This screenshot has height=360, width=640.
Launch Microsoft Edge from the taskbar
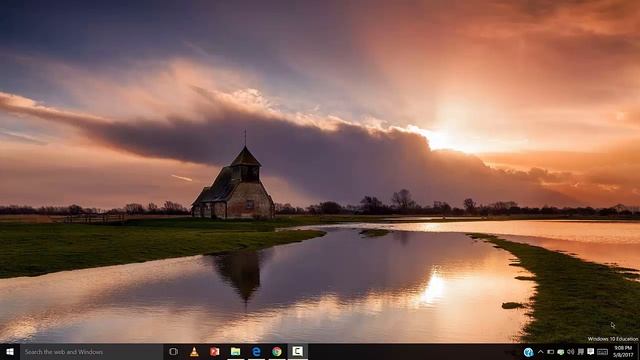pyautogui.click(x=256, y=352)
